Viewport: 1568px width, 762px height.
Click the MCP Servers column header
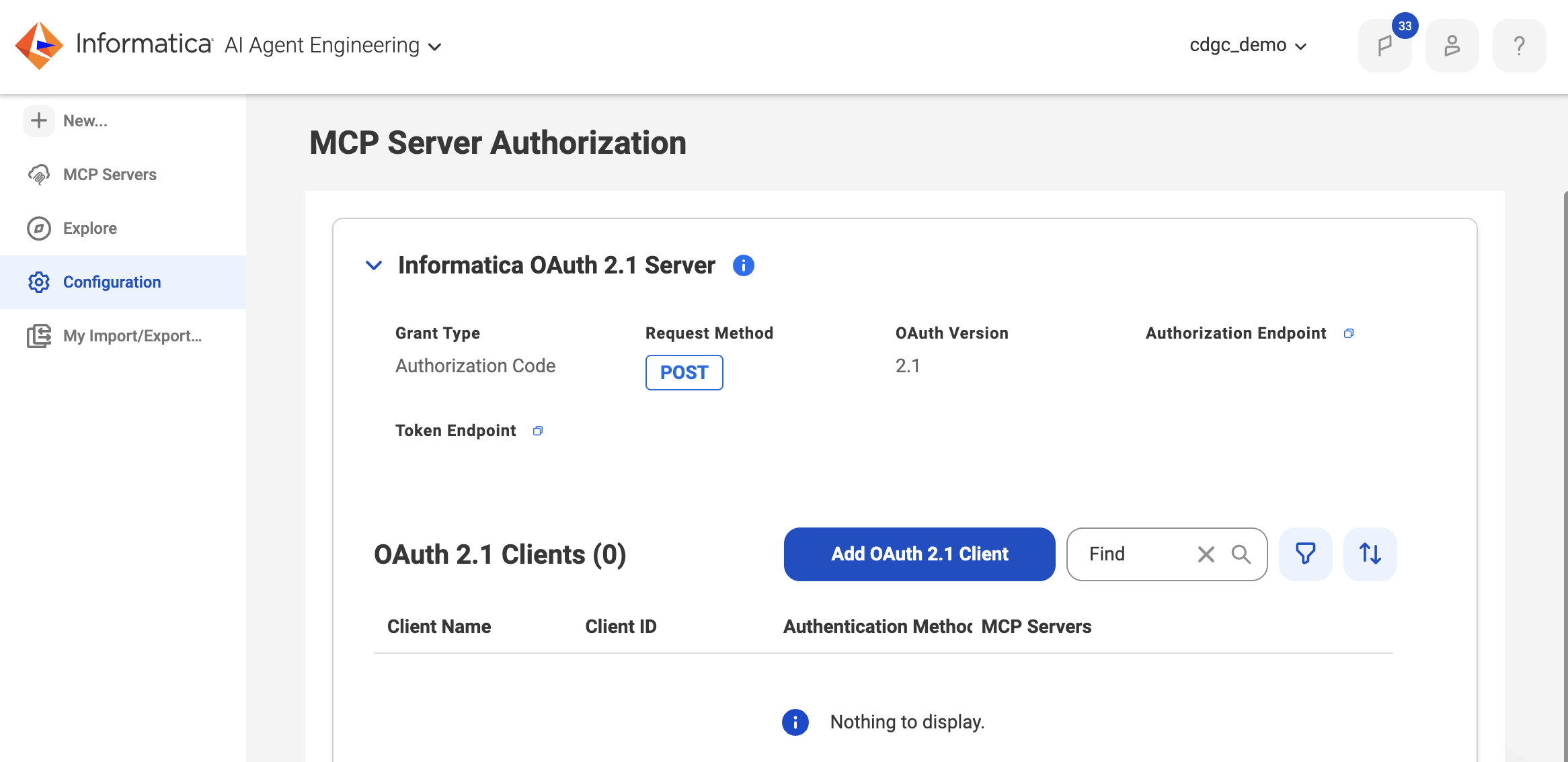(x=1036, y=627)
